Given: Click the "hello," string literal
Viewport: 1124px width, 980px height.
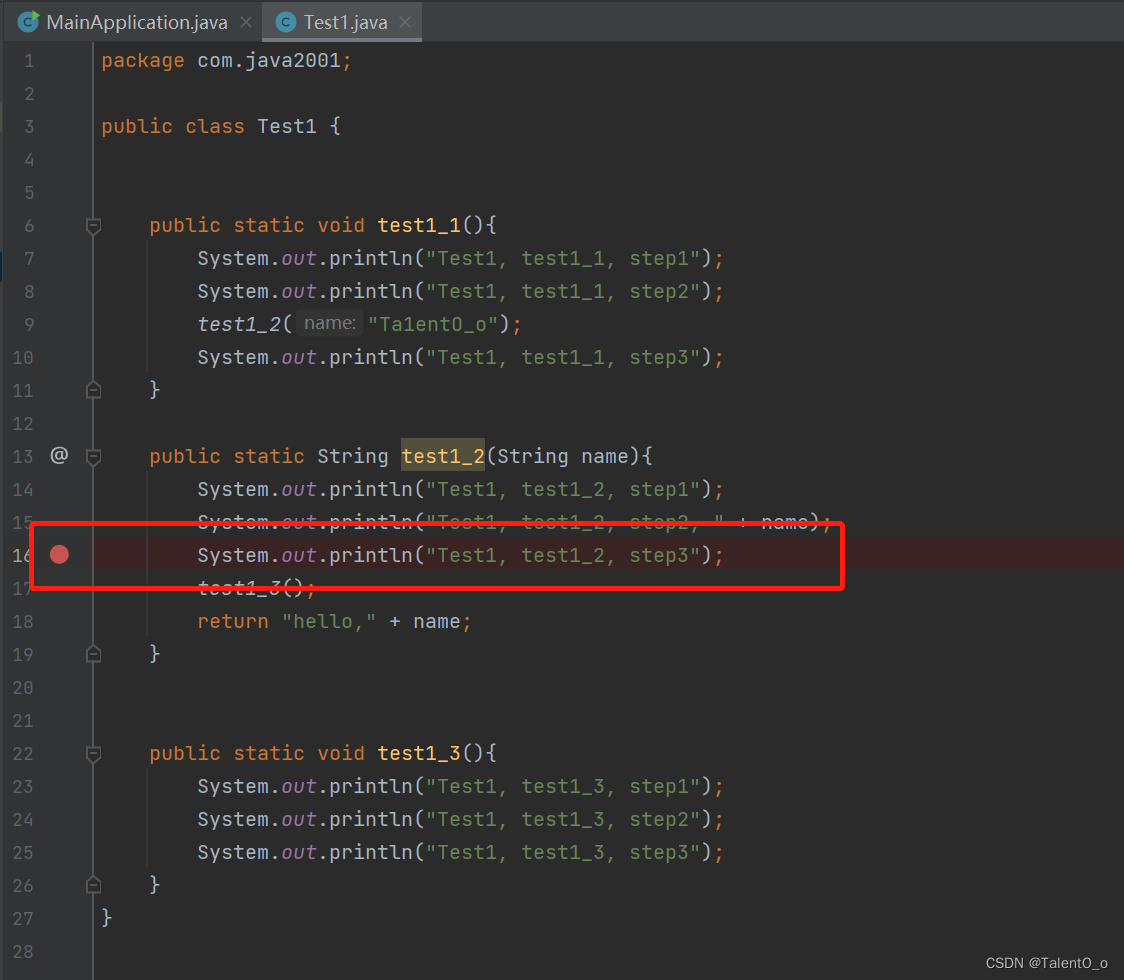Looking at the screenshot, I should coord(329,622).
